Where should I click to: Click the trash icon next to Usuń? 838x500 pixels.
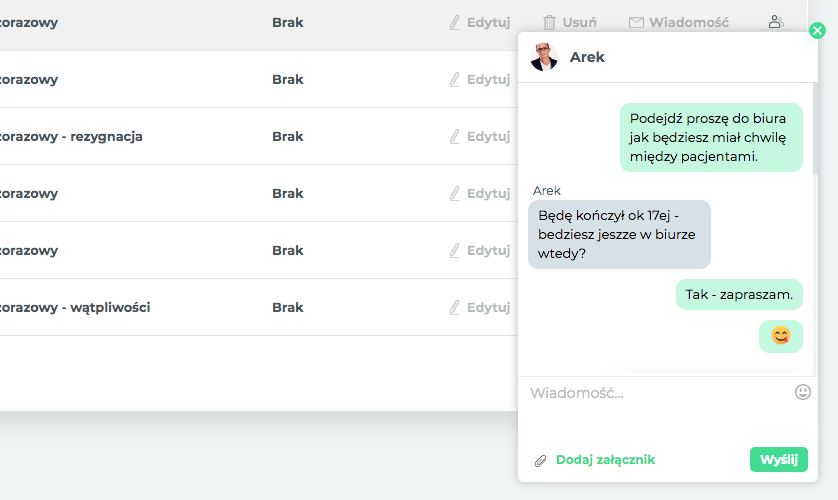549,22
